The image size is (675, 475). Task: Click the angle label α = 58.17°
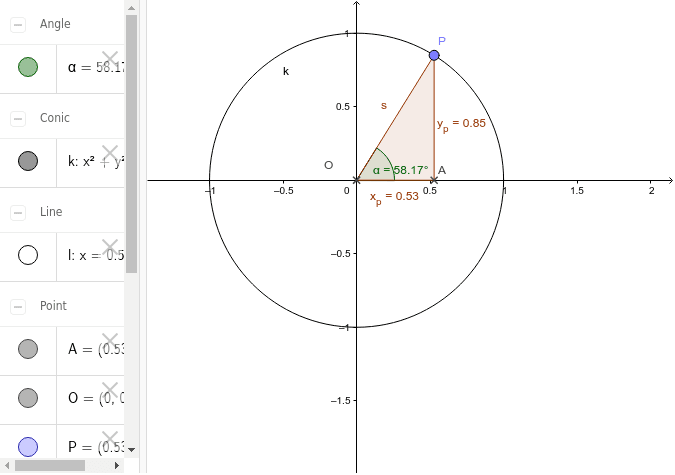pyautogui.click(x=401, y=170)
